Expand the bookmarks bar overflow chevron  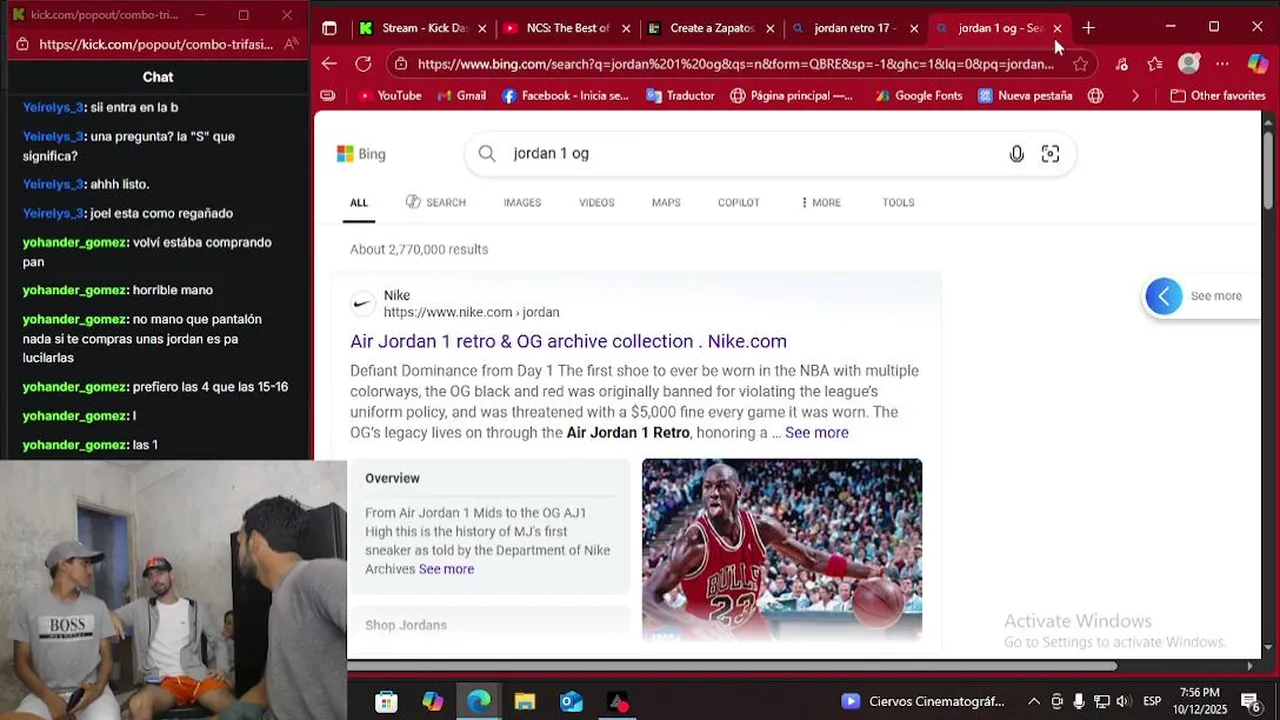click(1135, 96)
